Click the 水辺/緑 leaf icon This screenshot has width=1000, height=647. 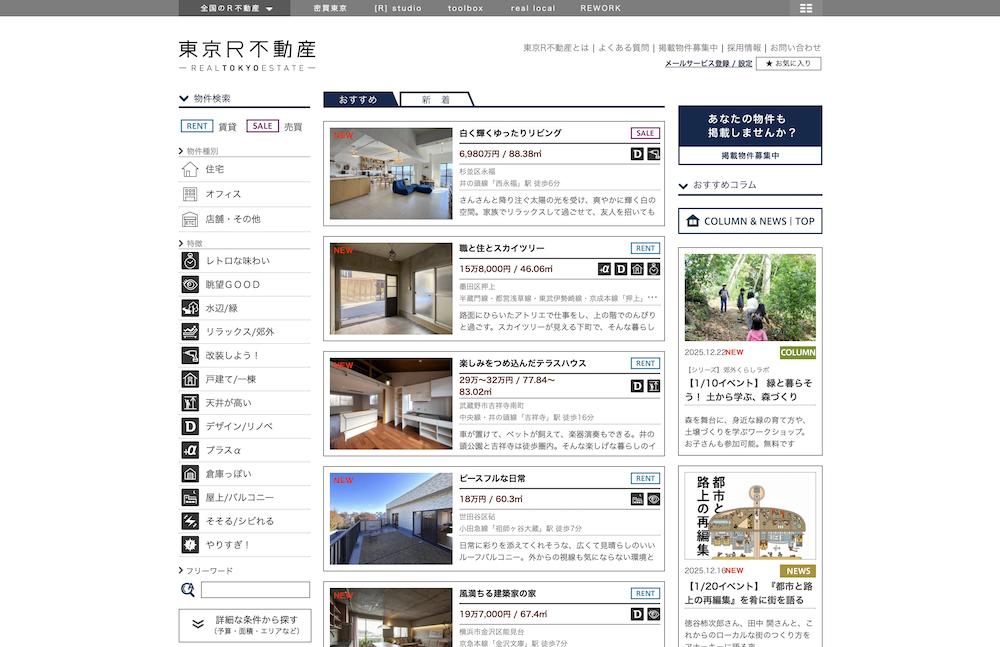(189, 308)
